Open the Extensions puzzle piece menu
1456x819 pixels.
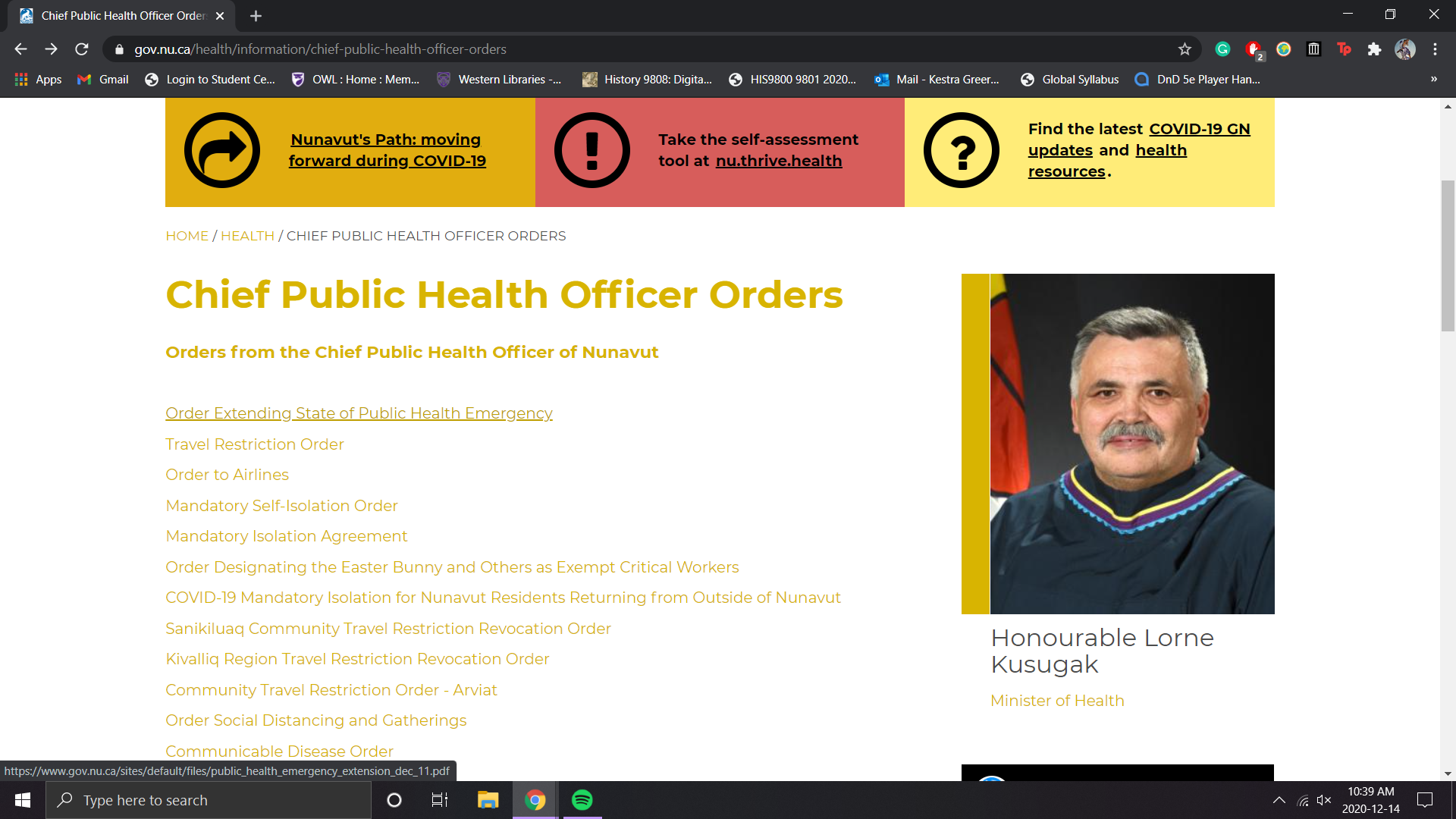[x=1374, y=49]
